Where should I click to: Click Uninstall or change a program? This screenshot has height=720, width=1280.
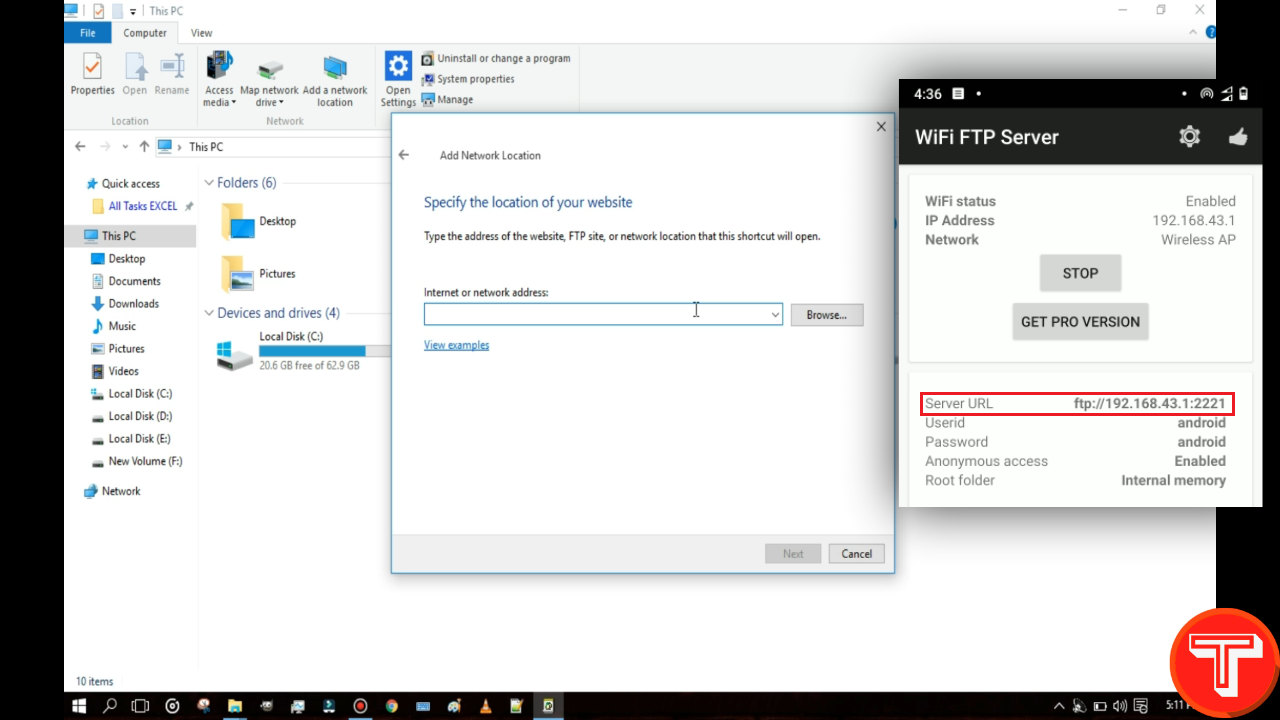(495, 58)
